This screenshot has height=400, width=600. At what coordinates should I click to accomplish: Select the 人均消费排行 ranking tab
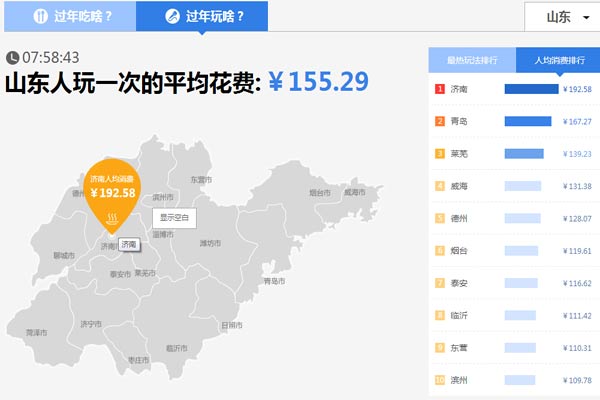[558, 59]
